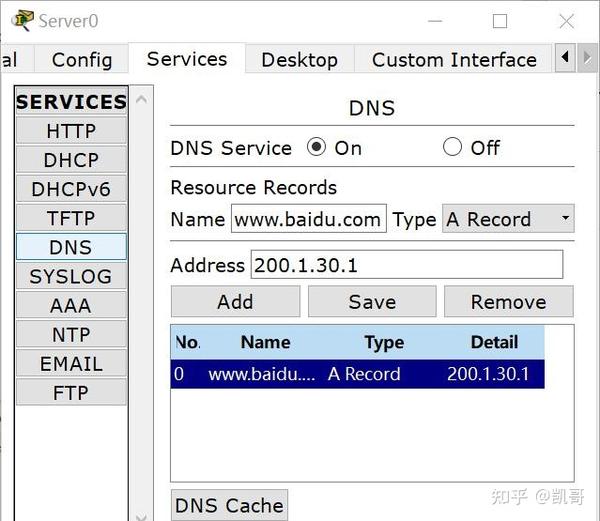Click the Save record button

372,301
